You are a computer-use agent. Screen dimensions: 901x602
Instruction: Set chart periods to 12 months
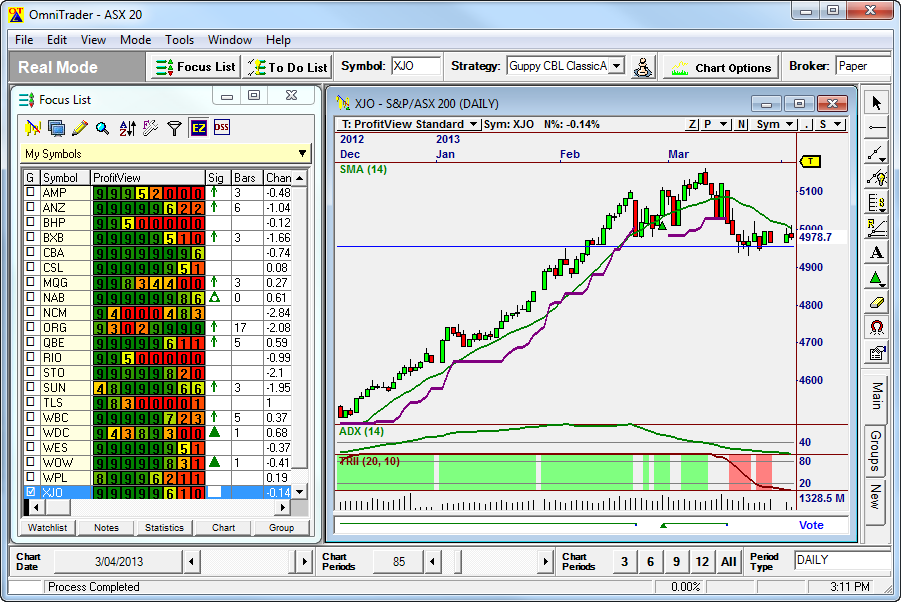tap(702, 561)
